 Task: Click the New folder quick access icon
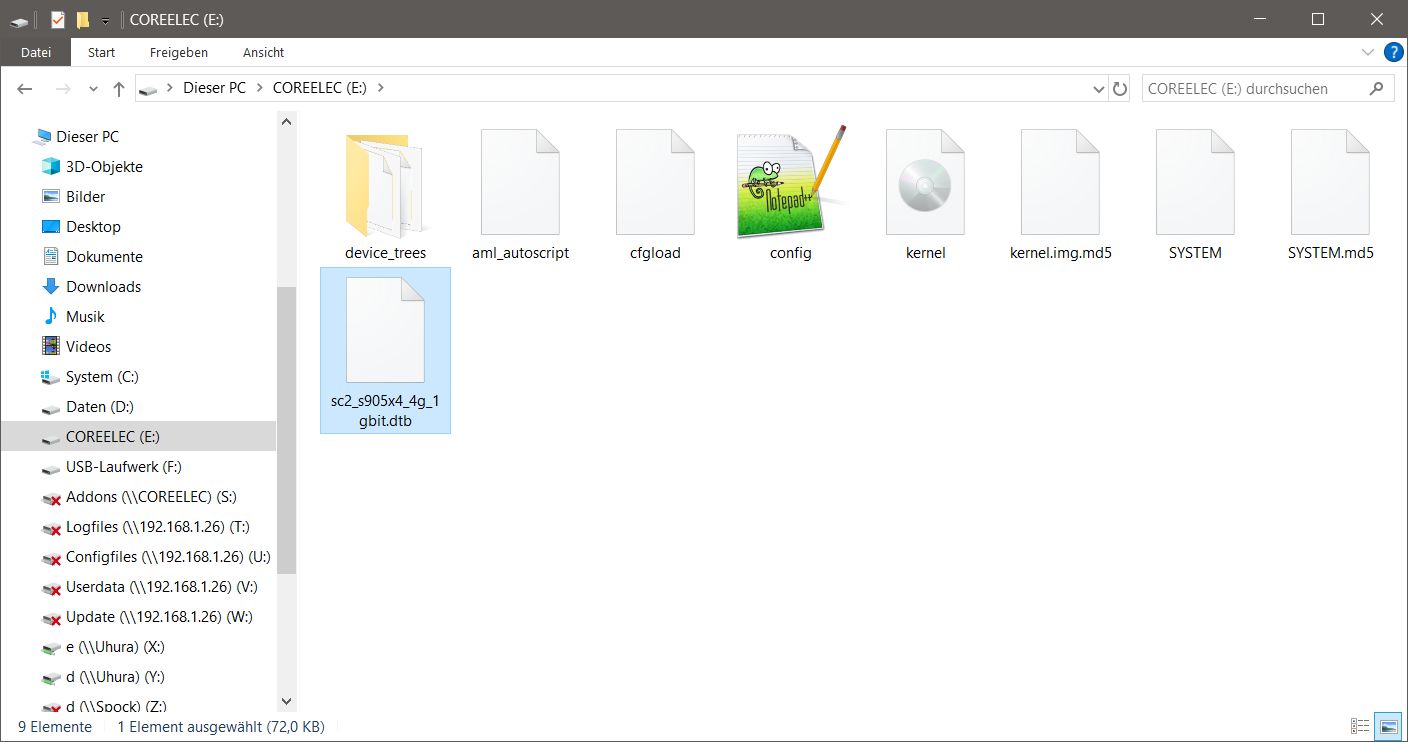coord(83,20)
